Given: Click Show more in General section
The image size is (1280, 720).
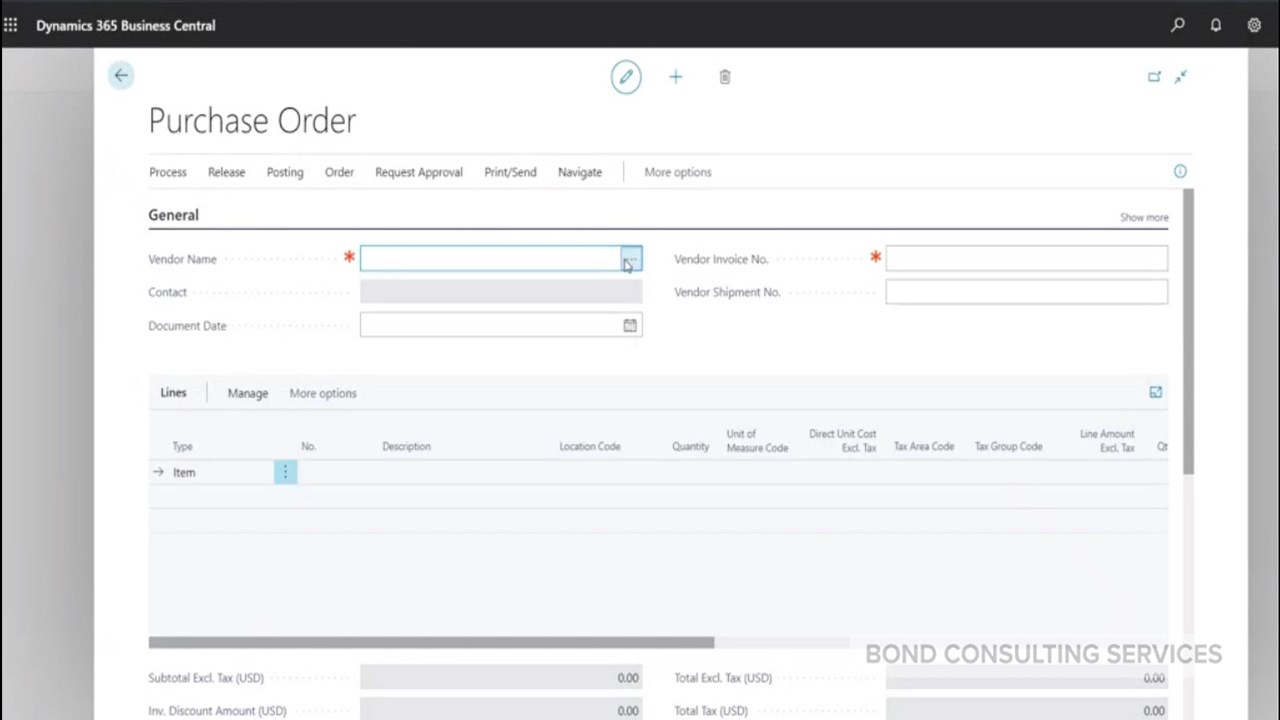Looking at the screenshot, I should point(1144,217).
